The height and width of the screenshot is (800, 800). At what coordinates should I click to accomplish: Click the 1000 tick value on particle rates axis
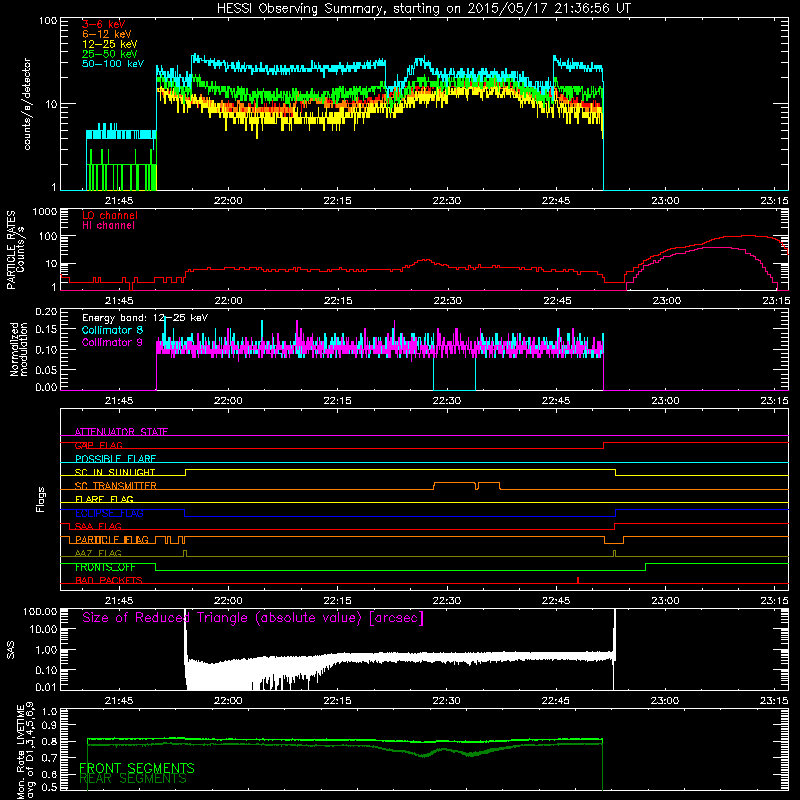[x=44, y=212]
